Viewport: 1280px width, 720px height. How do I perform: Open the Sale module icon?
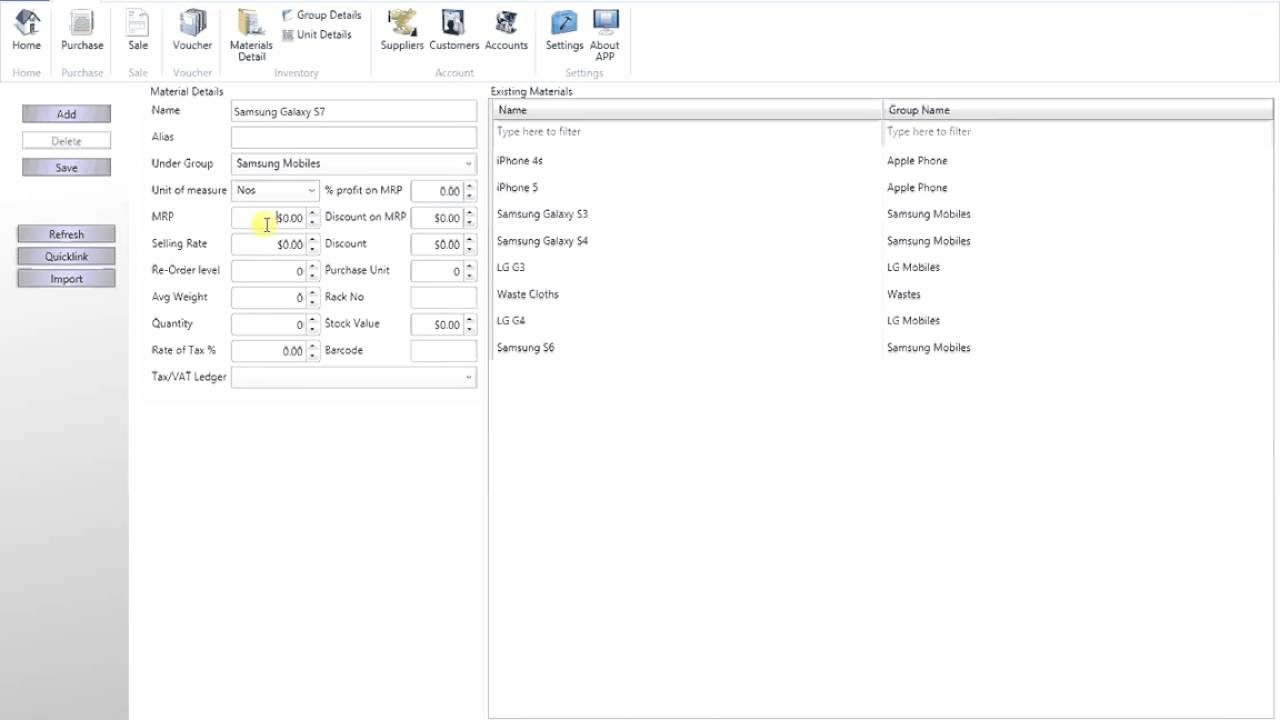click(138, 30)
